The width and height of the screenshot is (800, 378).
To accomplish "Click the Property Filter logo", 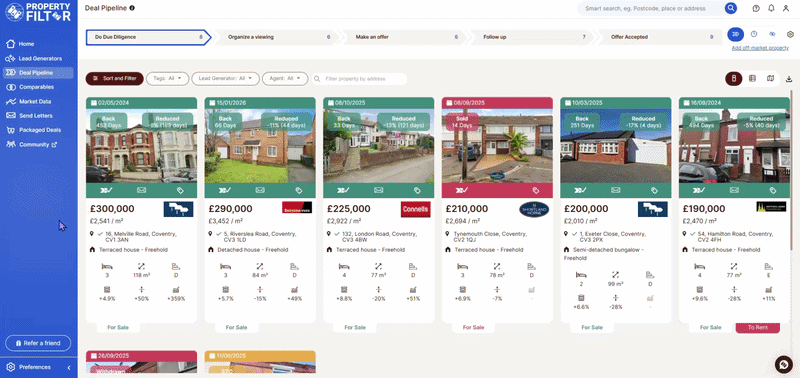I will click(38, 12).
